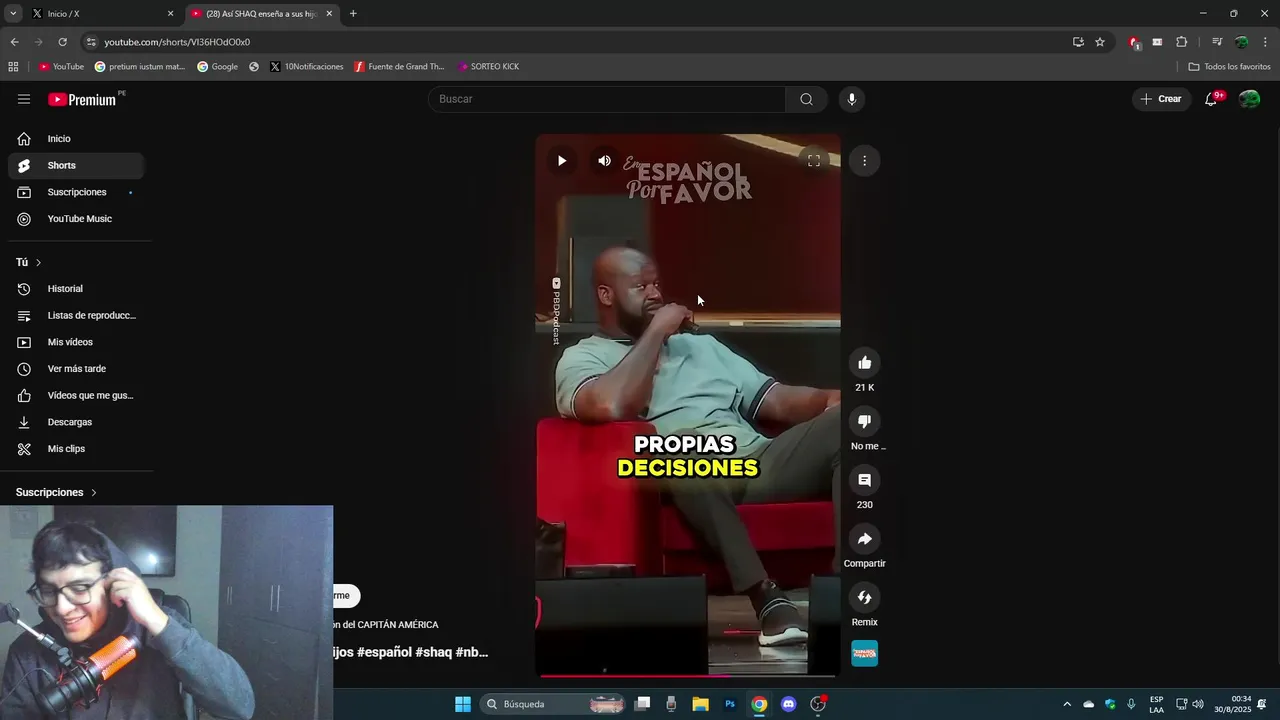Open Historial in the sidebar
1280x720 pixels.
[76, 289]
